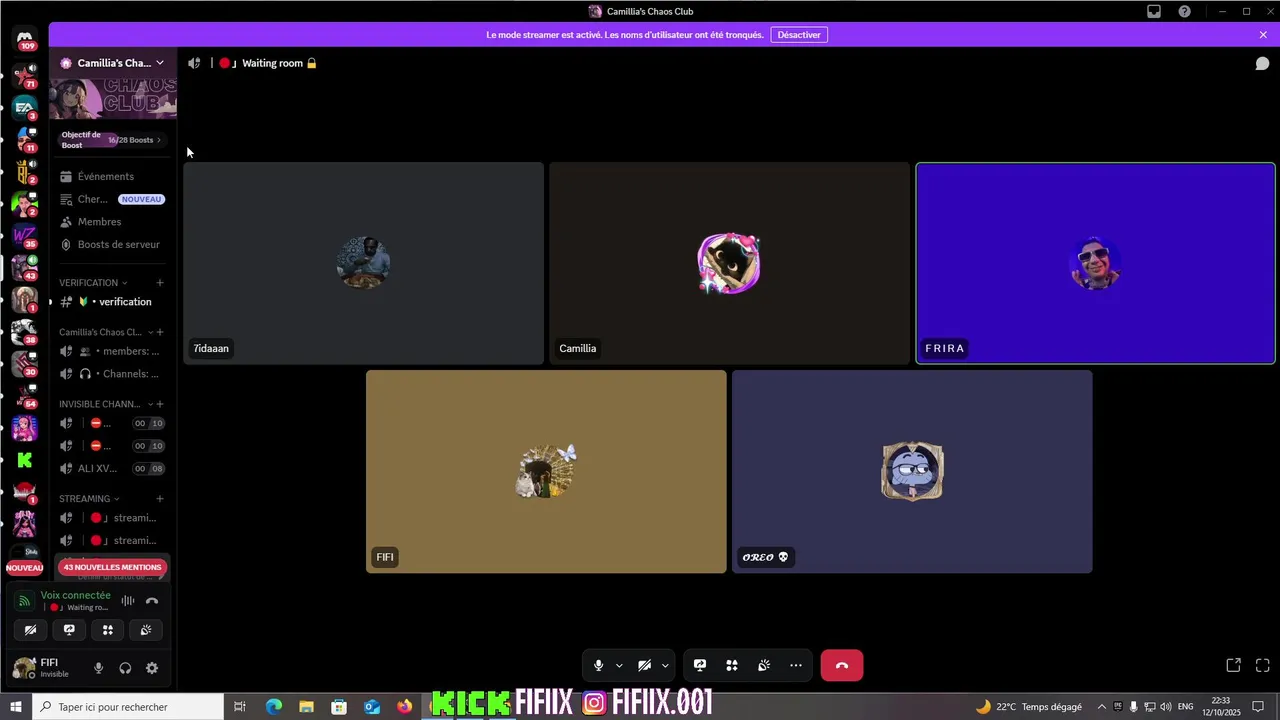
Task: Join the Channels: voice channel
Action: (x=111, y=374)
